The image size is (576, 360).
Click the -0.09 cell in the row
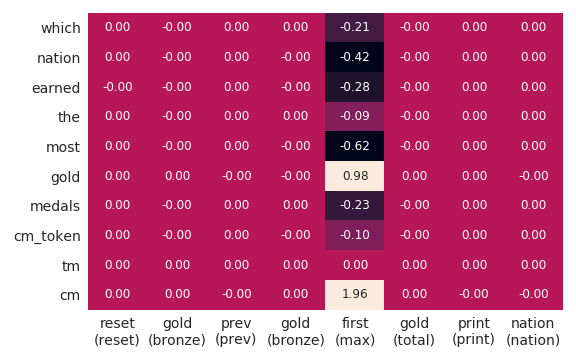(354, 116)
